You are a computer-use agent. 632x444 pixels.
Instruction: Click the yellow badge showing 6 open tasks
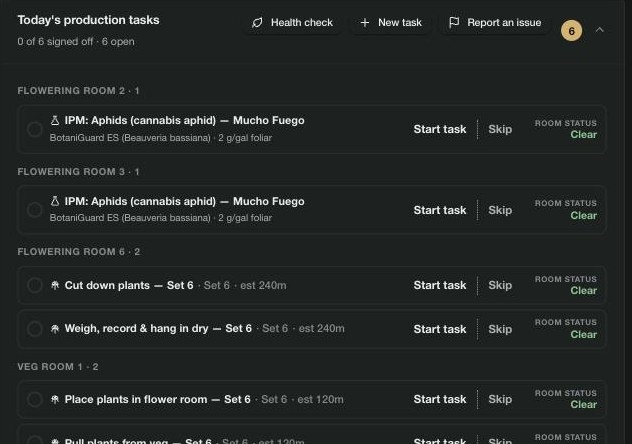point(572,31)
